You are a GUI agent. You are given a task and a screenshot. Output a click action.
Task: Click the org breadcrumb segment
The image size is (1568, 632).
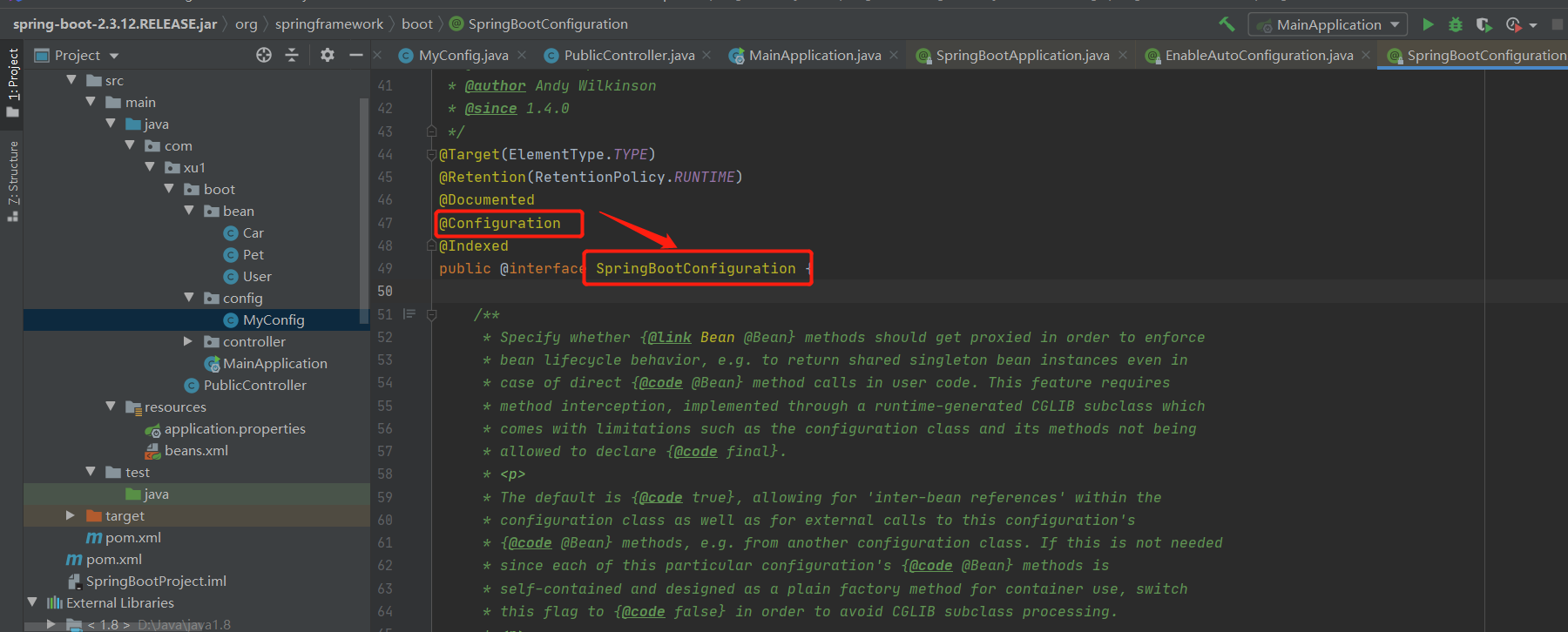coord(247,24)
